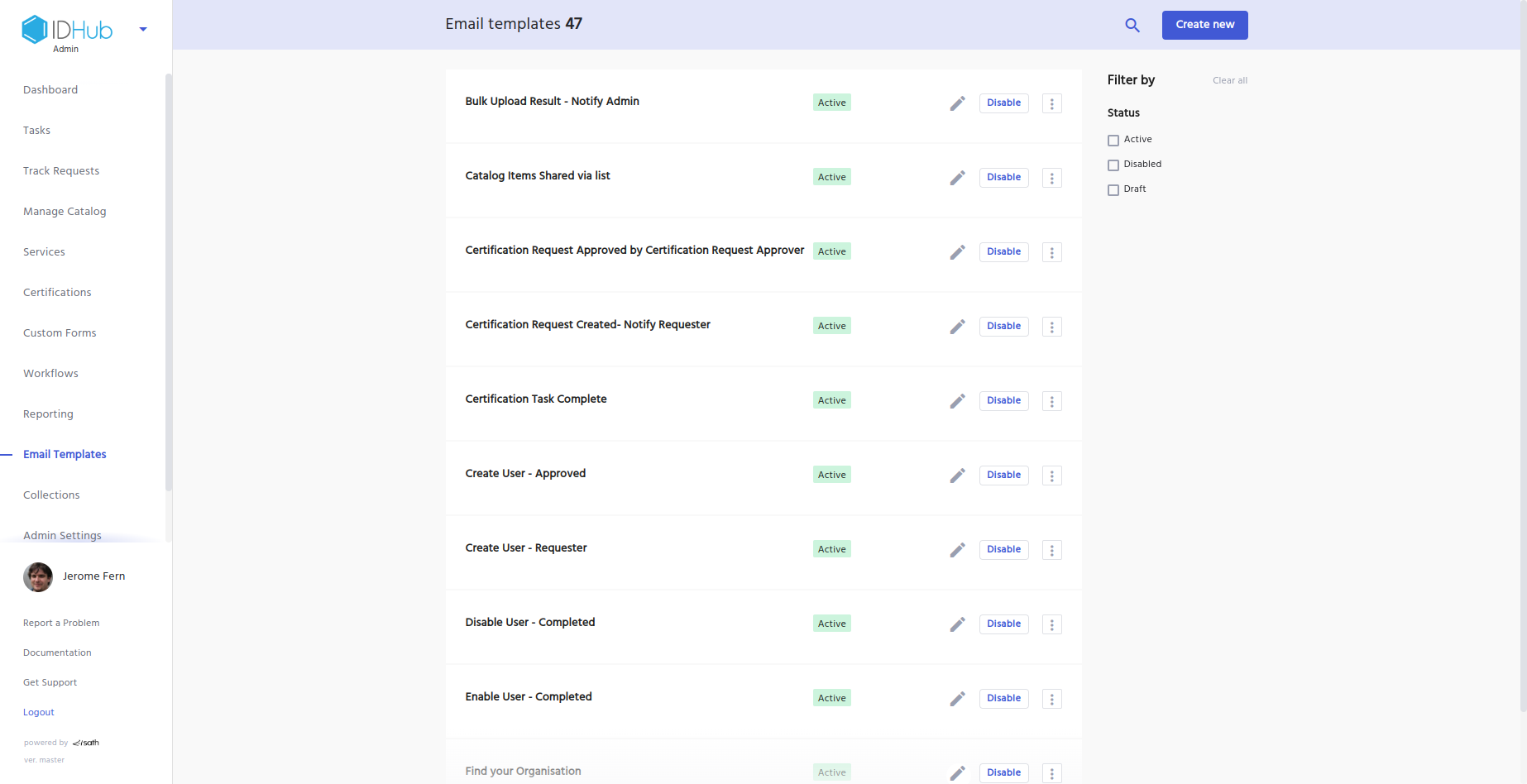Click the search magnifier icon
This screenshot has width=1527, height=784.
click(x=1132, y=26)
